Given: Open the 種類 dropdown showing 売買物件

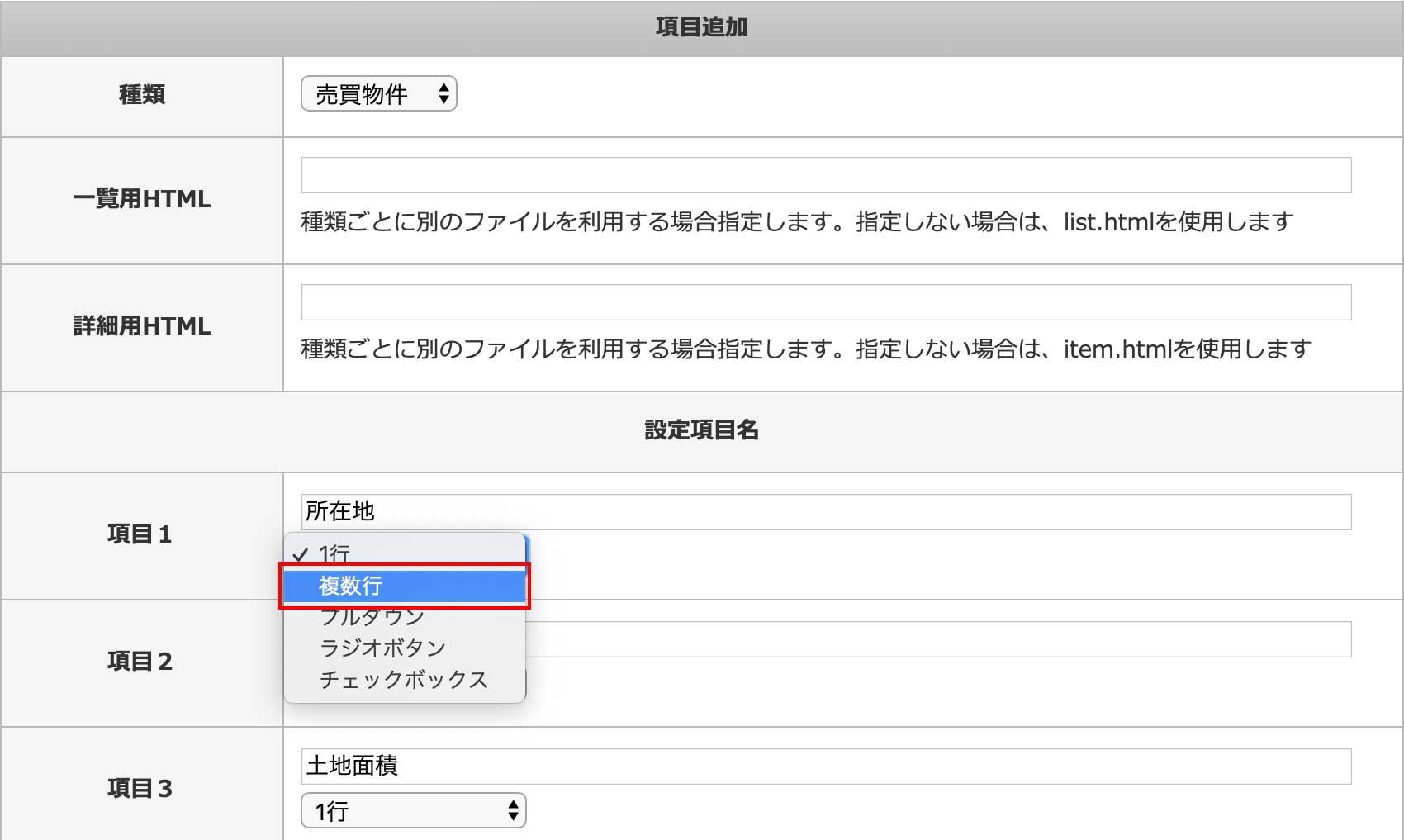Looking at the screenshot, I should (x=378, y=94).
